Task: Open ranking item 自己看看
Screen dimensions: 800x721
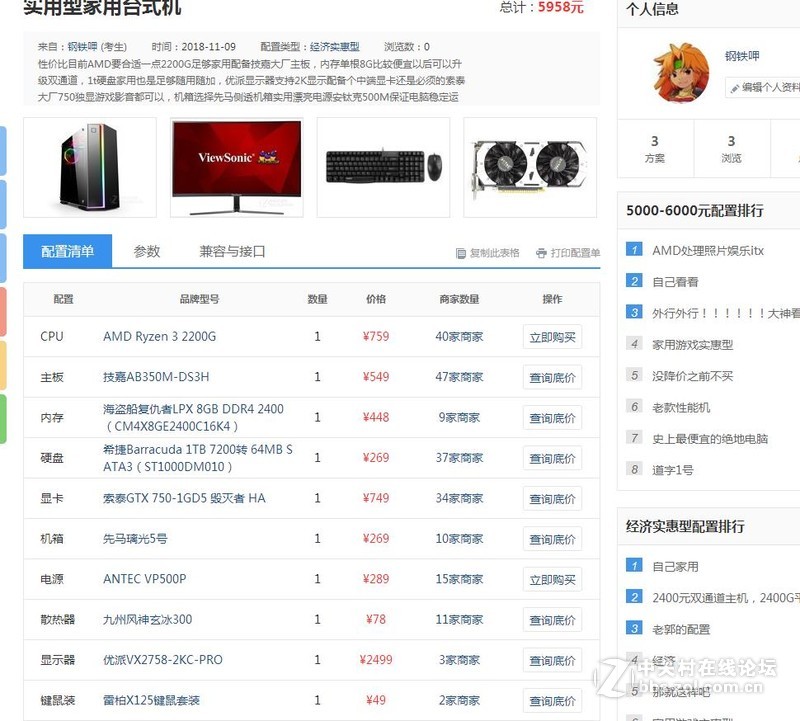Action: 675,282
